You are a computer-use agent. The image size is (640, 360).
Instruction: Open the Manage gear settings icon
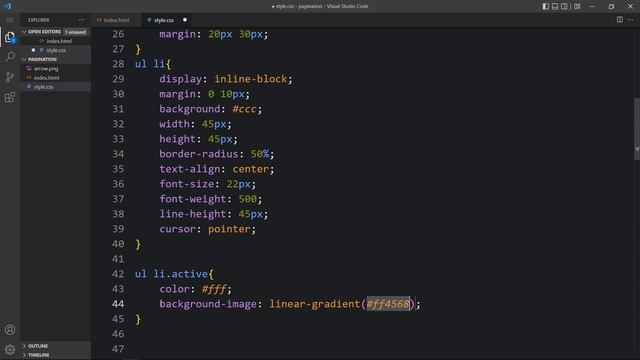(10, 349)
